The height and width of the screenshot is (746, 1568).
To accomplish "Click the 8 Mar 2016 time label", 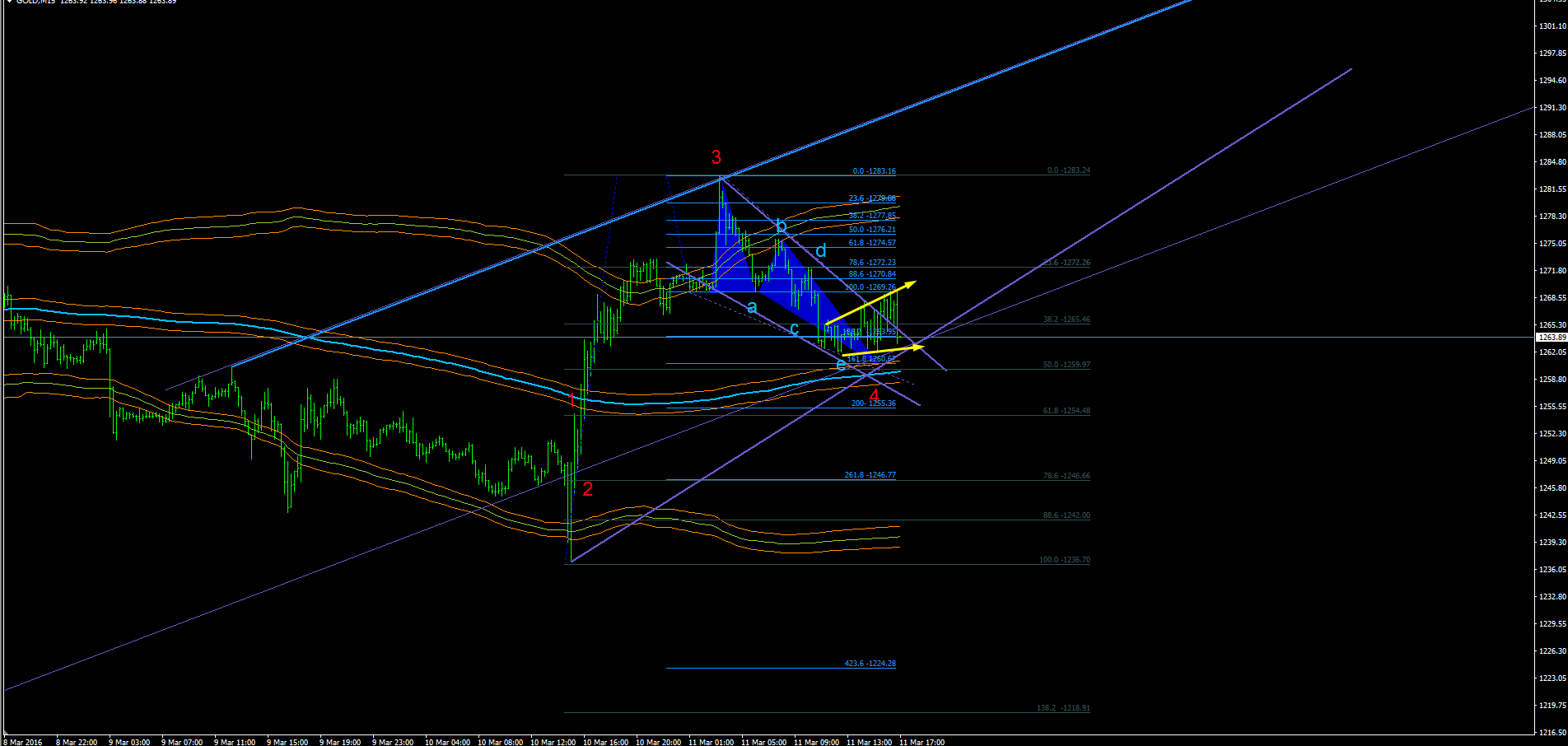I will (22, 742).
